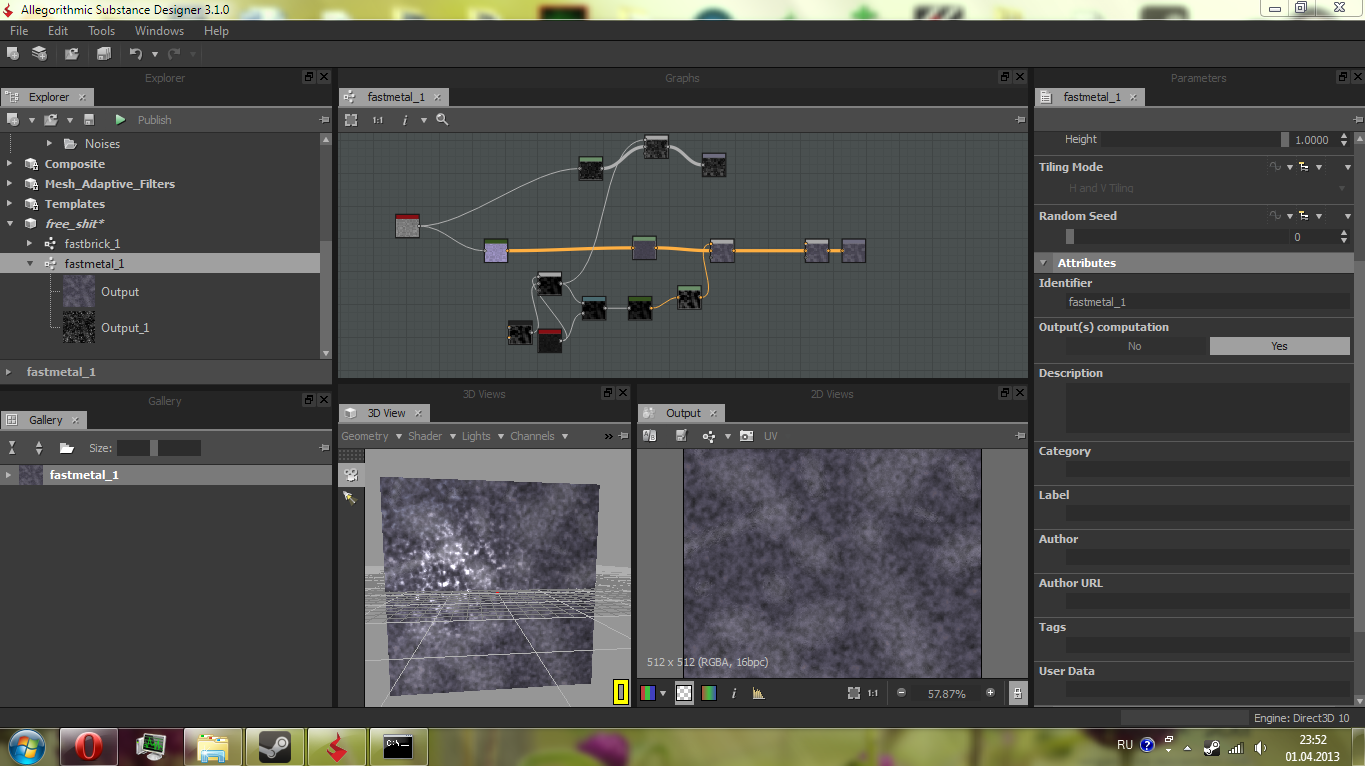Select the Output tab in 2D Views
The height and width of the screenshot is (766, 1365).
click(x=683, y=413)
